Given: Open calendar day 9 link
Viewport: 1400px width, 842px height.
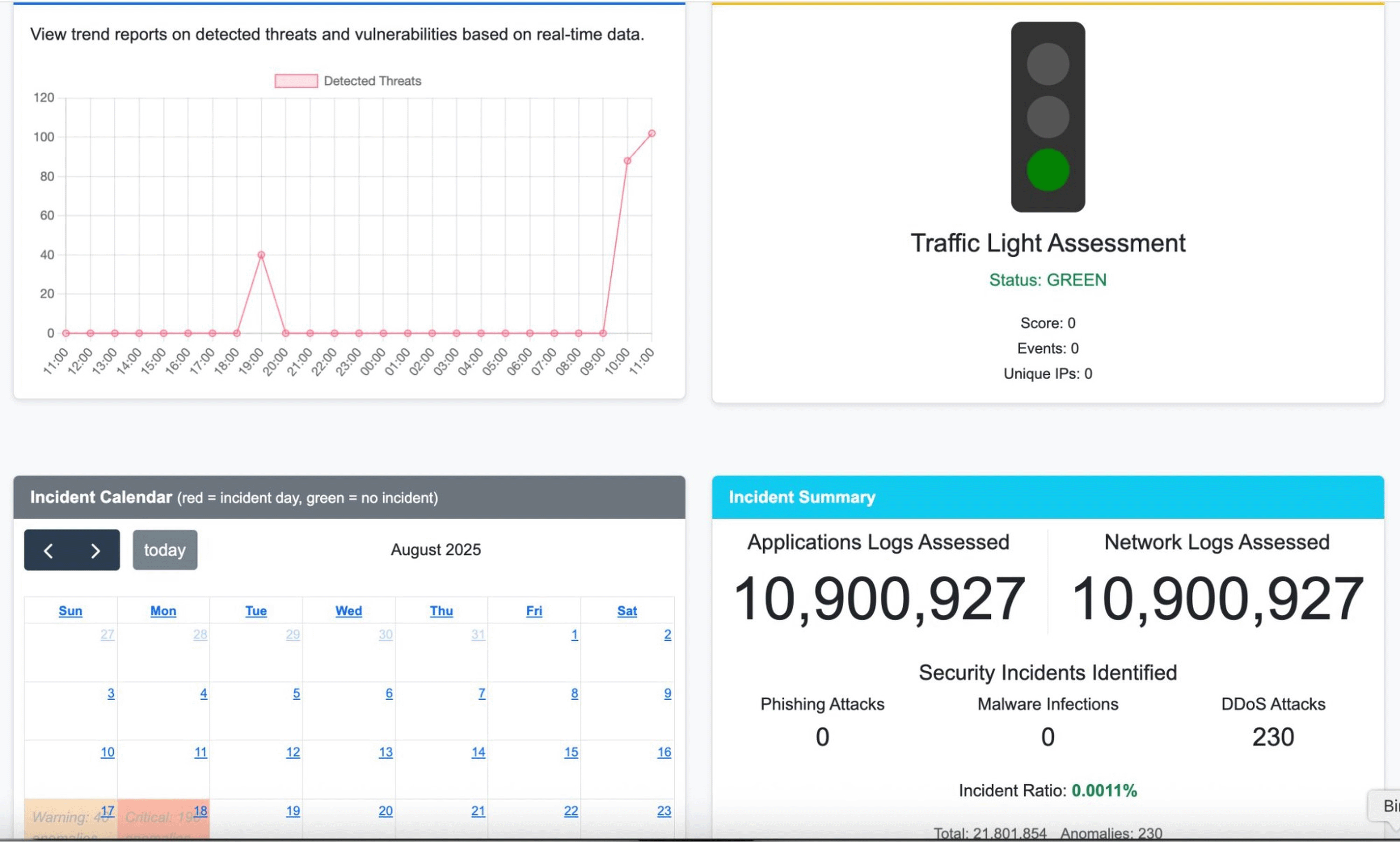Looking at the screenshot, I should coord(668,694).
